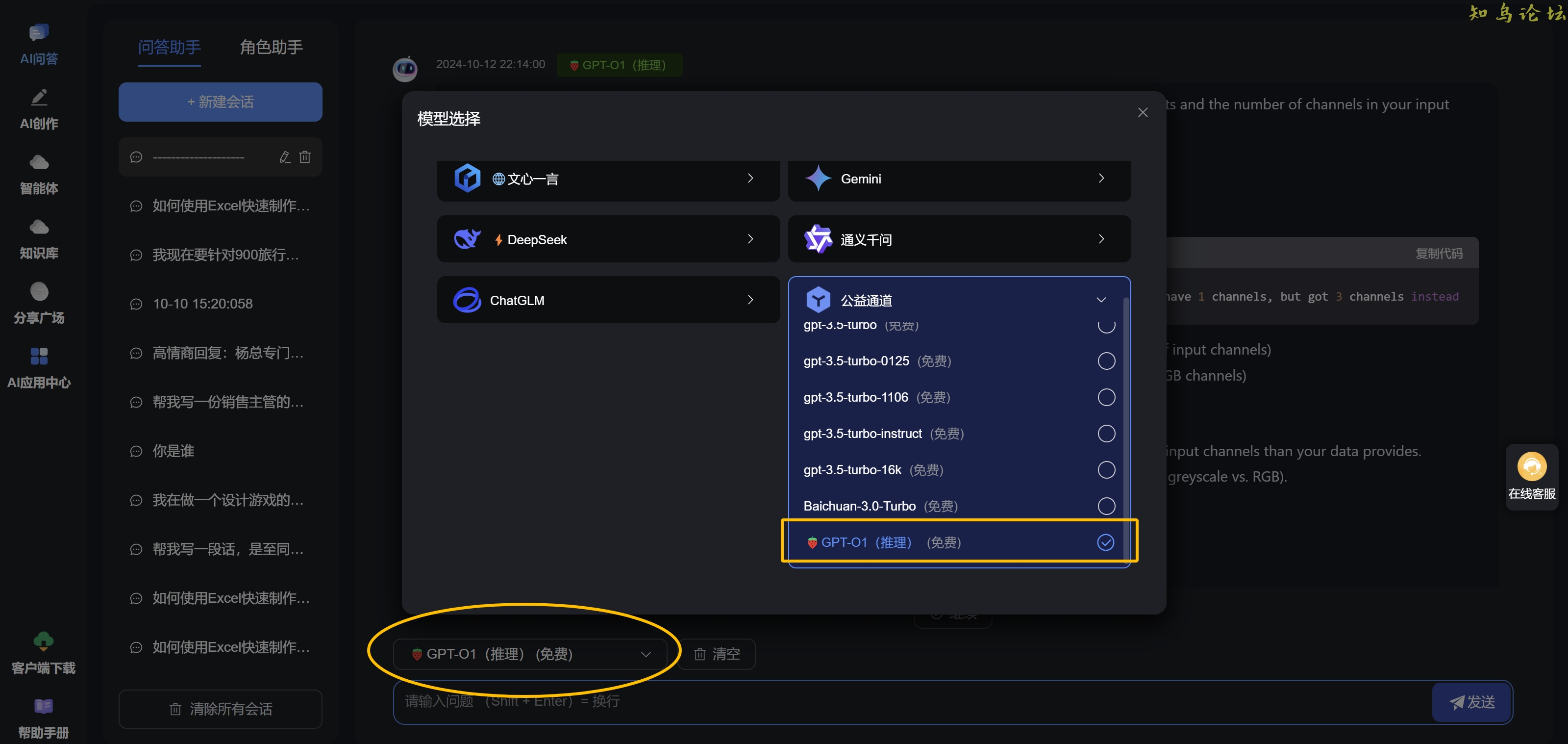
Task: Switch to the 角色助手 tab
Action: (x=271, y=48)
